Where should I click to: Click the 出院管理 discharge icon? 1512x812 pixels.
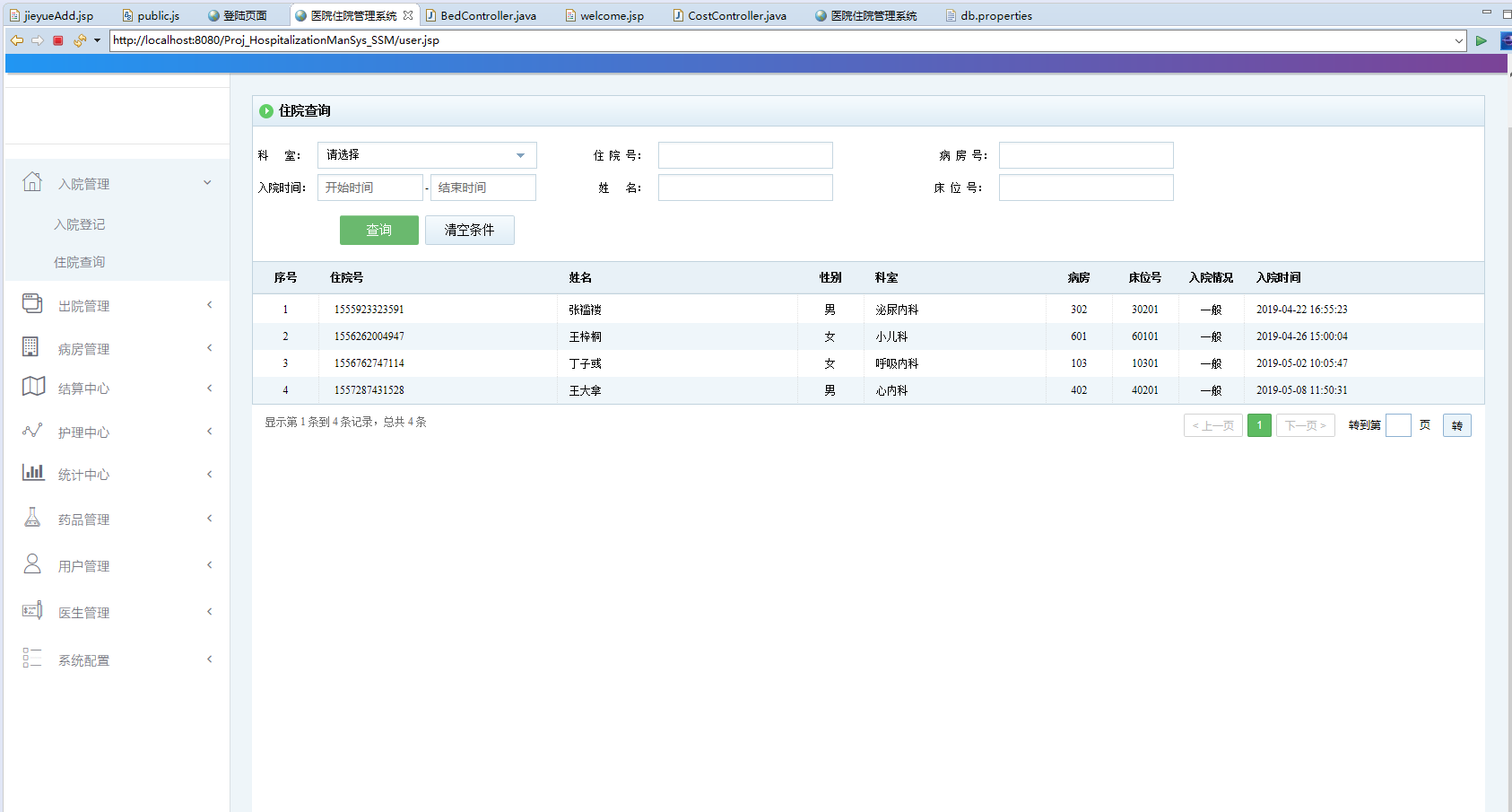(x=32, y=304)
